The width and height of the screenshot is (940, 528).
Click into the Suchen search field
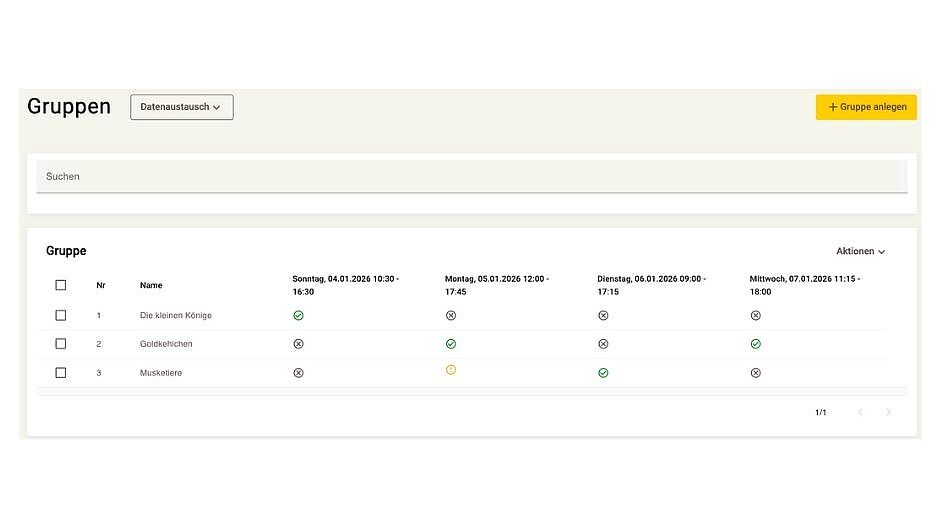[471, 177]
